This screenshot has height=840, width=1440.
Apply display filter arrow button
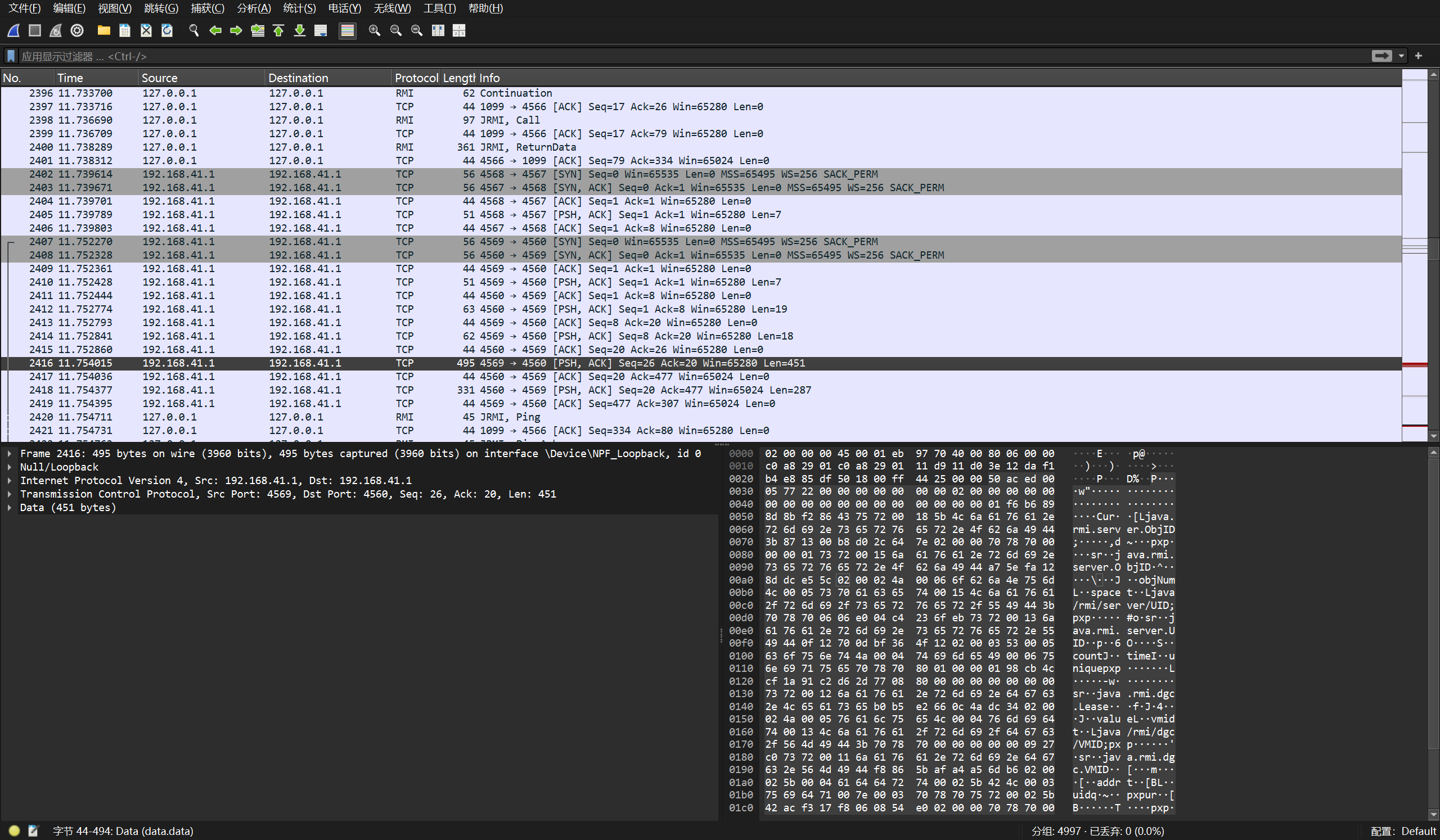click(x=1381, y=56)
